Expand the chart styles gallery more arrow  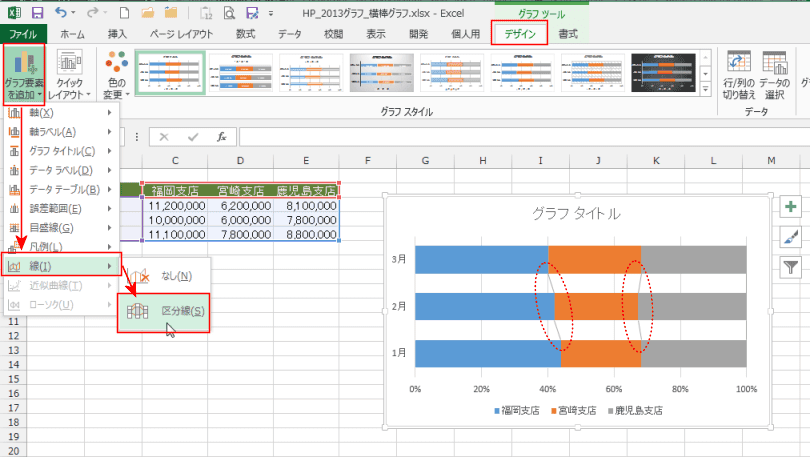[706, 89]
